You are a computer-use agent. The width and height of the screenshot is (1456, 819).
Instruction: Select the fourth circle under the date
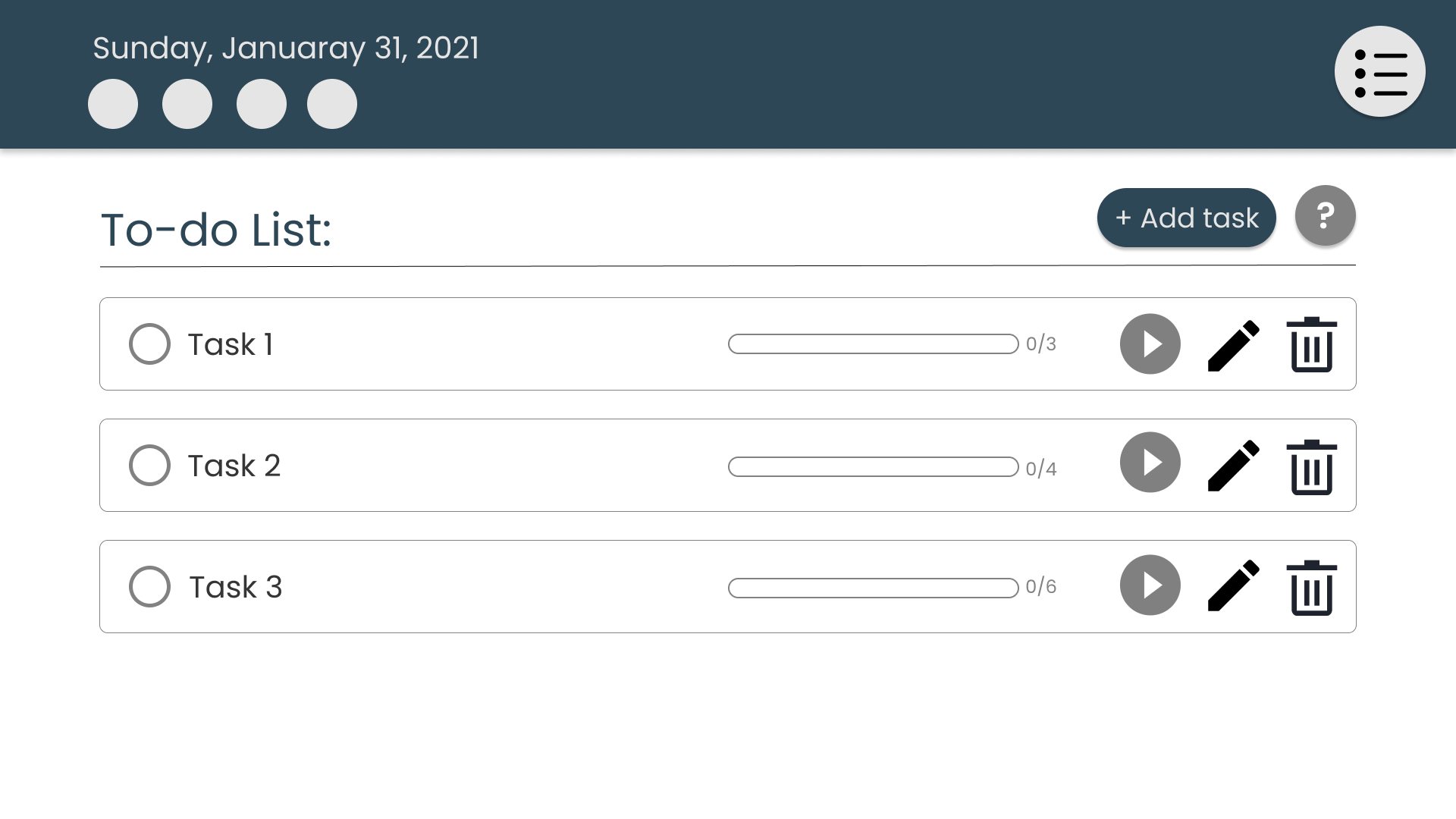click(x=332, y=104)
